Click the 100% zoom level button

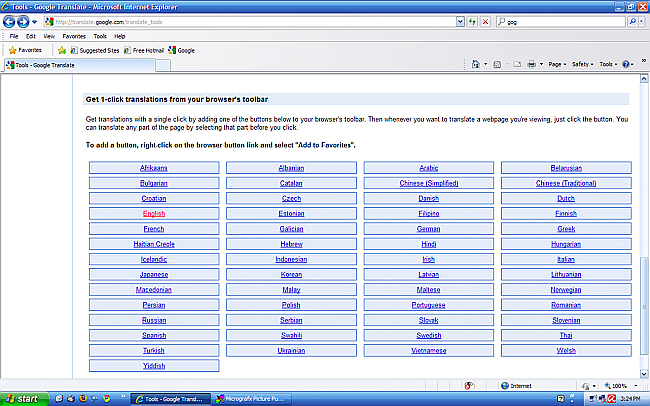[616, 386]
